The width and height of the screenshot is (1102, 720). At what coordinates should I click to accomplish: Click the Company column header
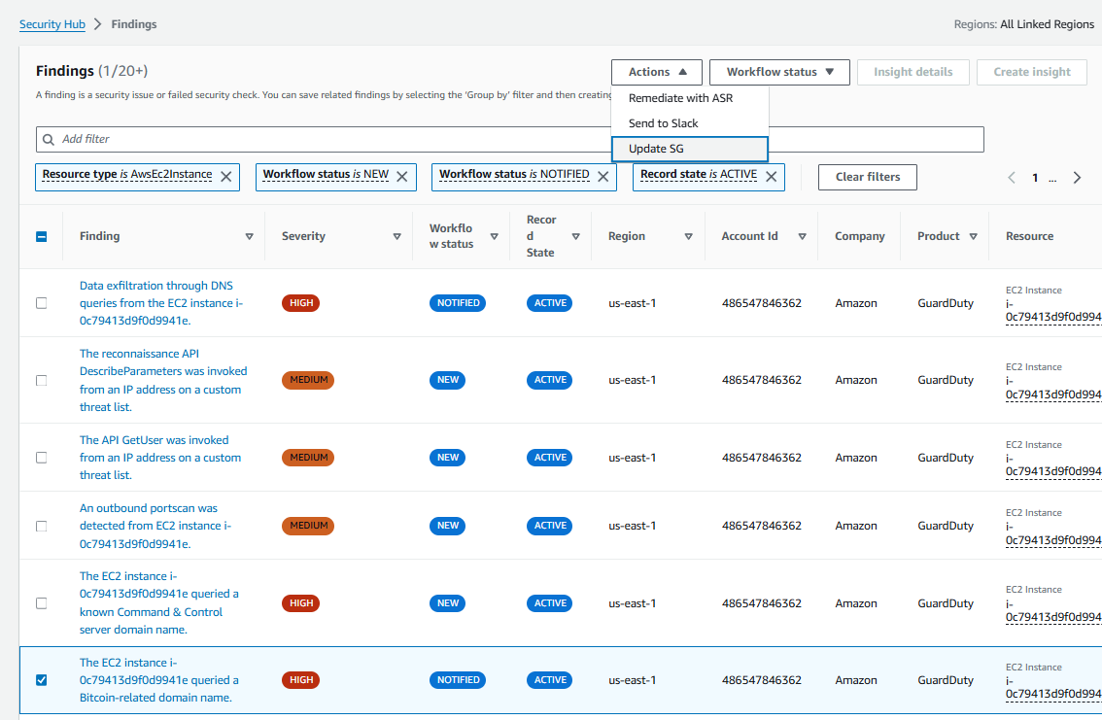(x=860, y=236)
